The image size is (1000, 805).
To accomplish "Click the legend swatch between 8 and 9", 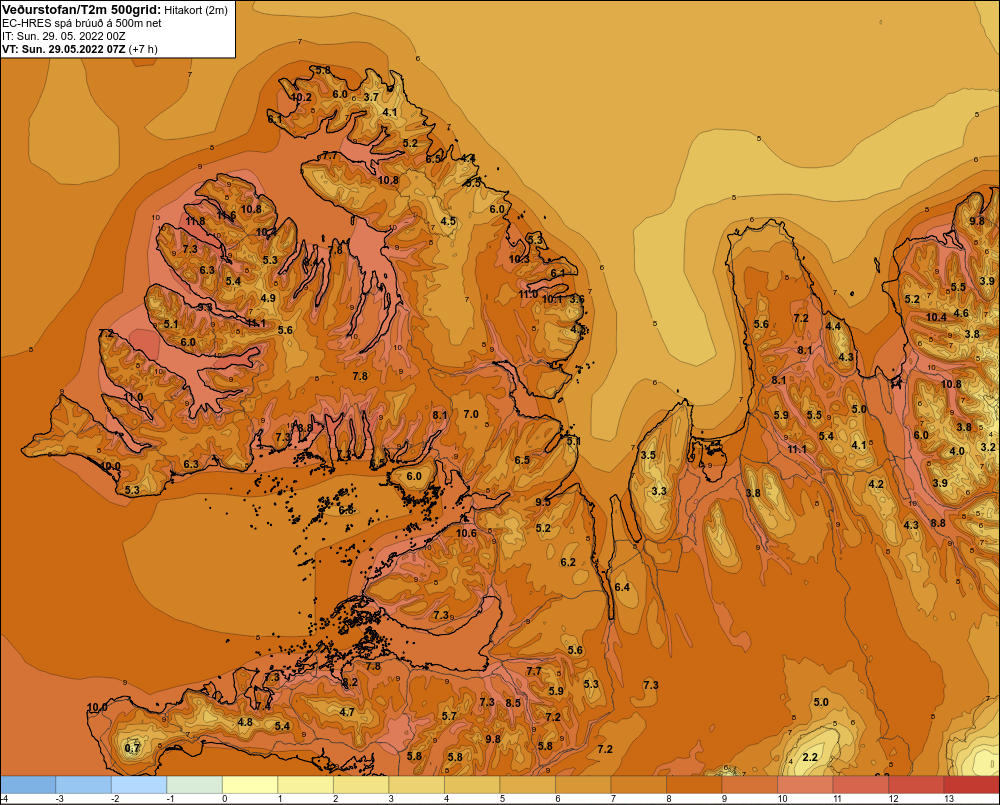I will click(x=694, y=785).
